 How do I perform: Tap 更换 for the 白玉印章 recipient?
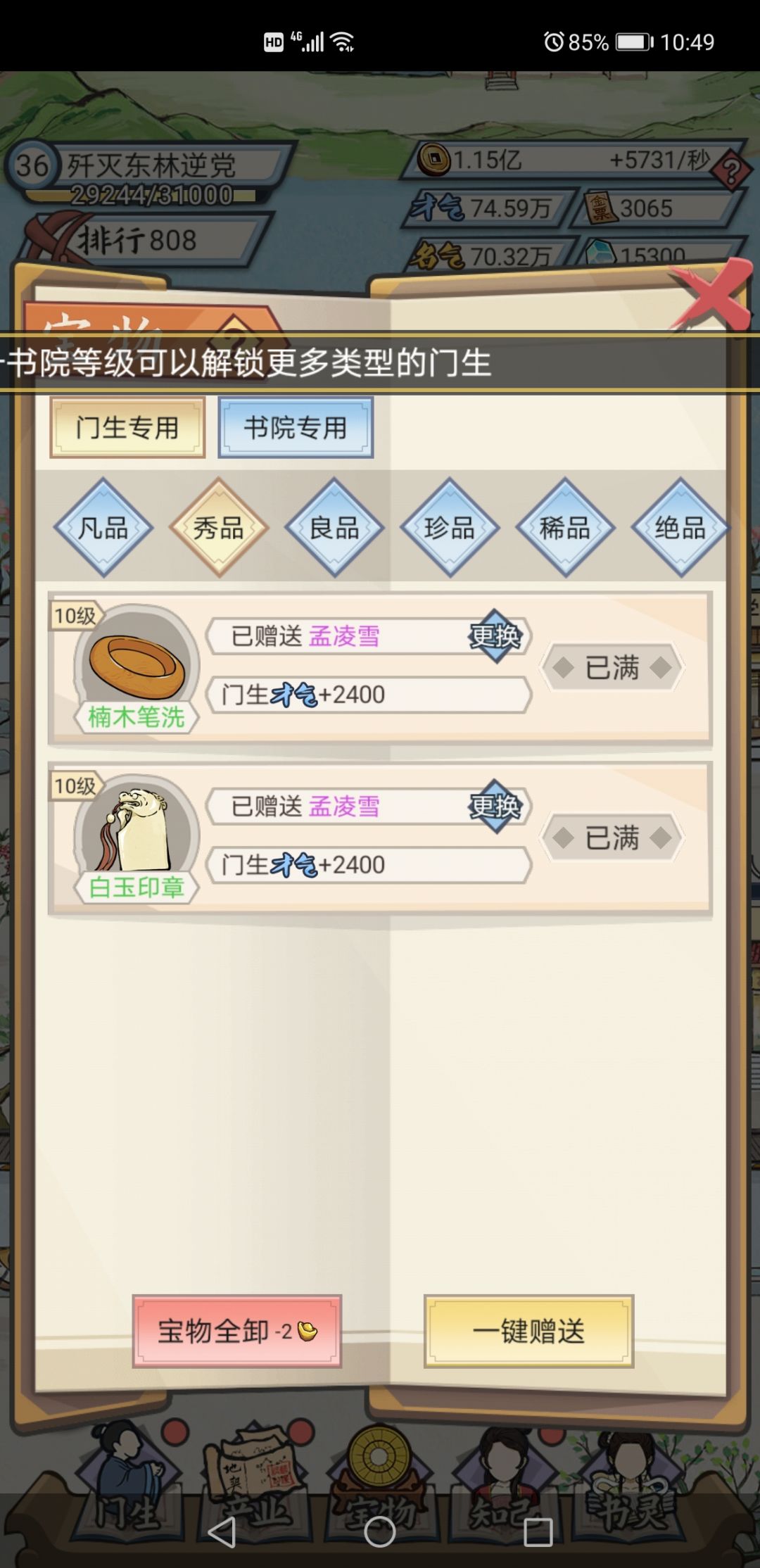(x=495, y=807)
